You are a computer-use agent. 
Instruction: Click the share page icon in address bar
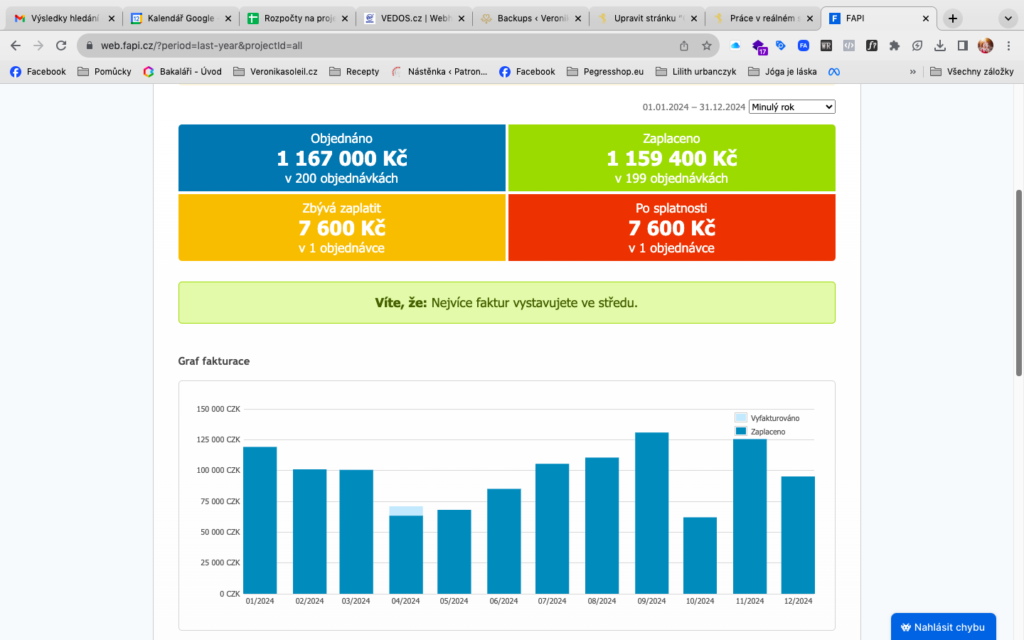coord(684,45)
